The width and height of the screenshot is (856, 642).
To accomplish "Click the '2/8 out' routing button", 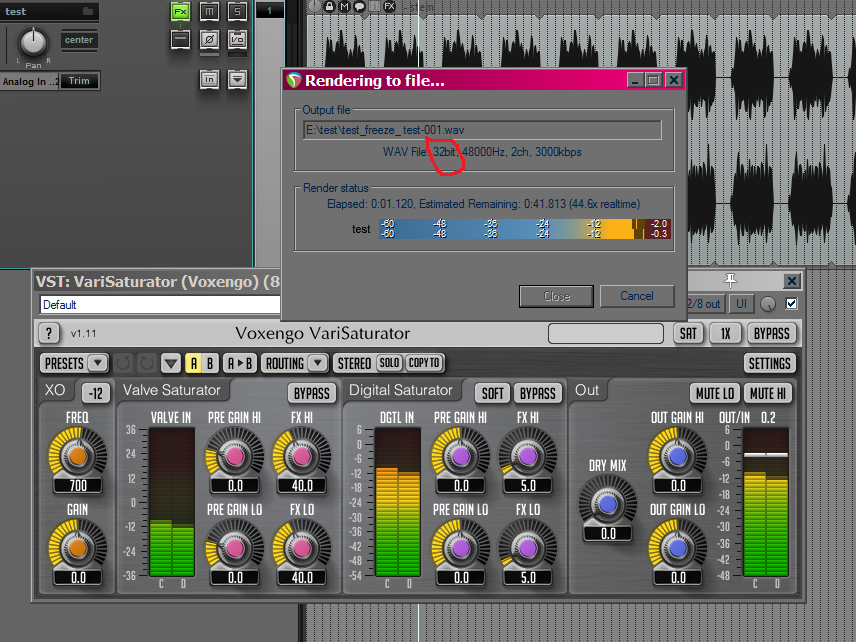I will coord(705,304).
